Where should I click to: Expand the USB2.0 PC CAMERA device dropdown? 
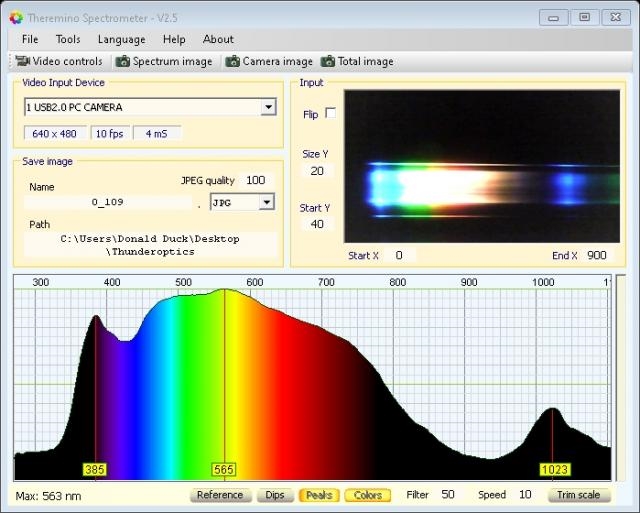click(268, 107)
